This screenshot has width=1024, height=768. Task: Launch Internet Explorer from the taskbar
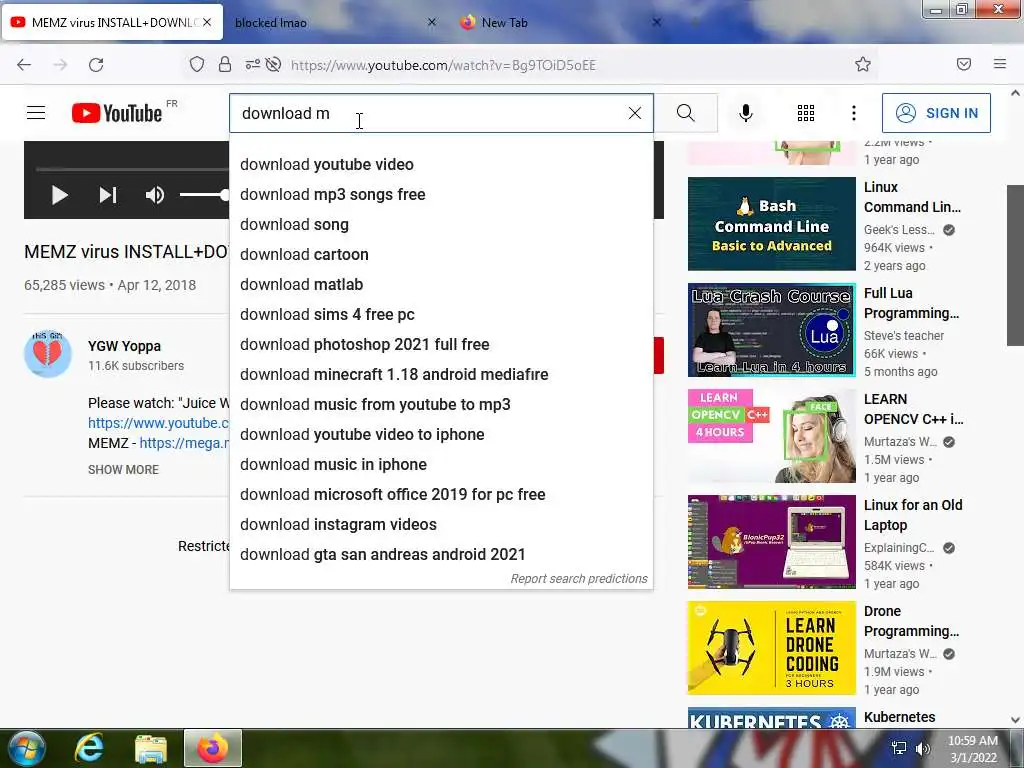(89, 748)
